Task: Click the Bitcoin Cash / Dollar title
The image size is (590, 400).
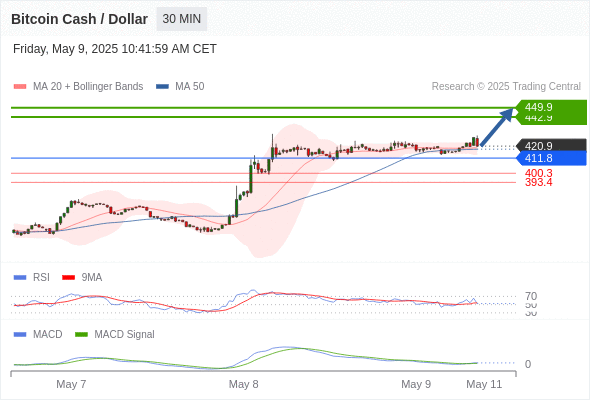Action: [x=79, y=19]
